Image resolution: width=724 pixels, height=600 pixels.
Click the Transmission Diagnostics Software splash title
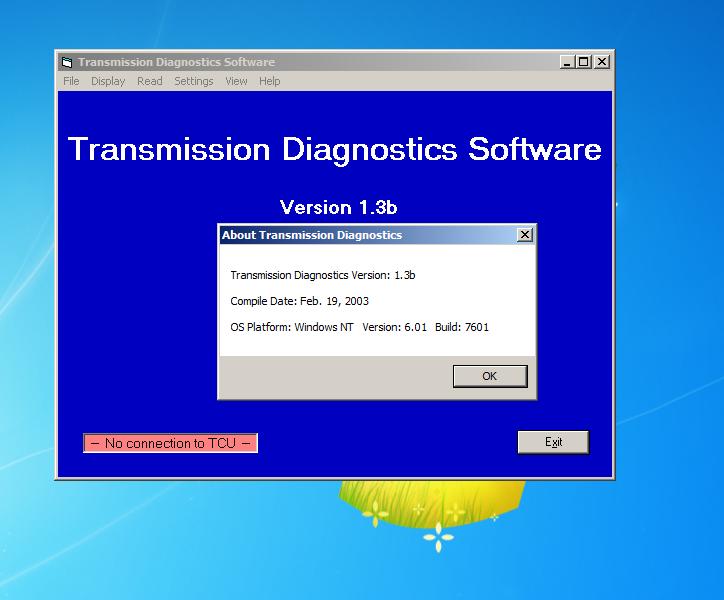click(x=335, y=149)
